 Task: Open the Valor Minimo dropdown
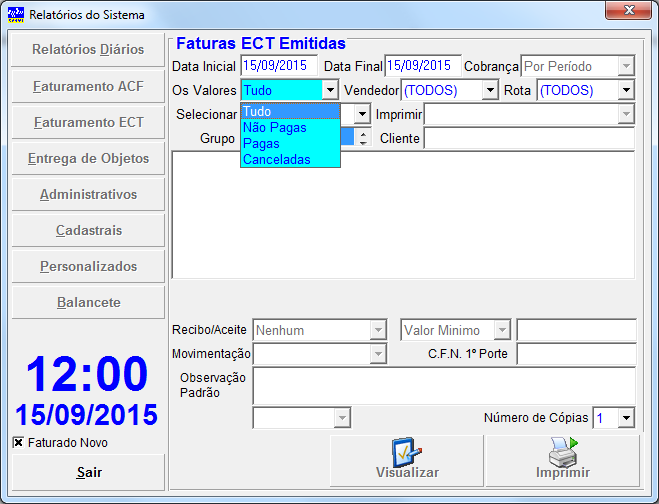tap(502, 330)
